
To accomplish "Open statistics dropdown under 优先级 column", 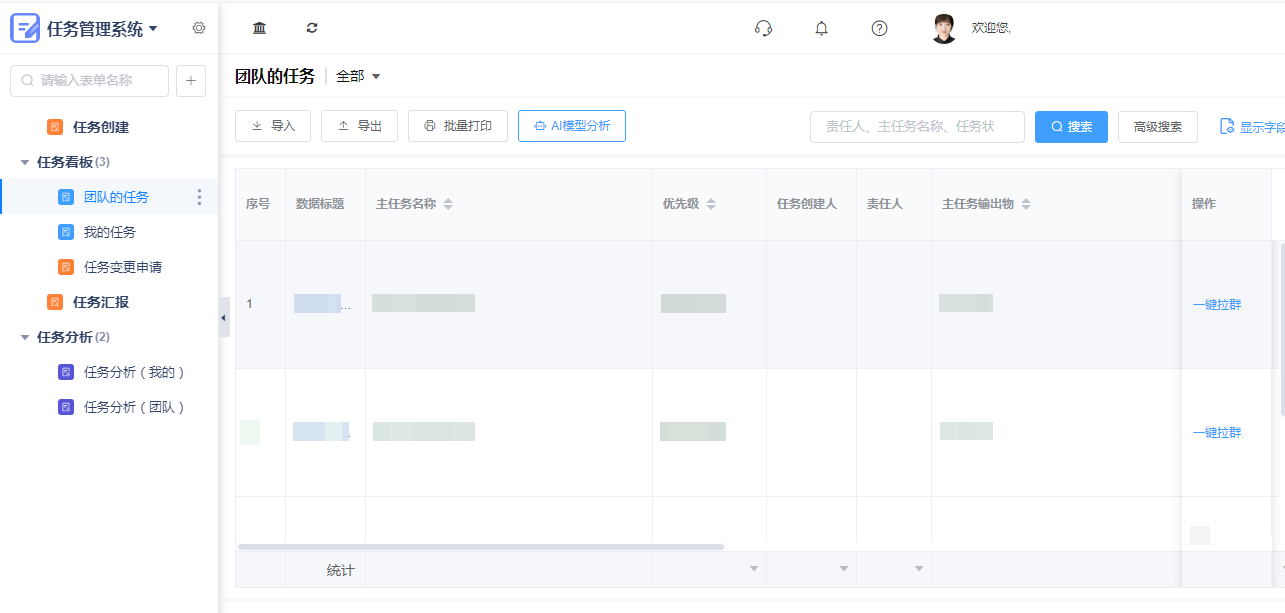I will coord(754,569).
